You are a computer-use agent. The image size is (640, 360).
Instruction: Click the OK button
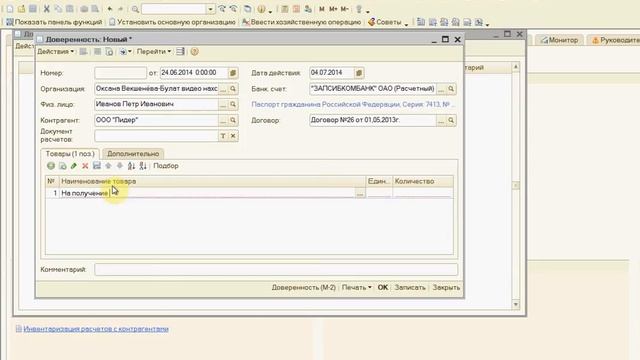(x=383, y=287)
